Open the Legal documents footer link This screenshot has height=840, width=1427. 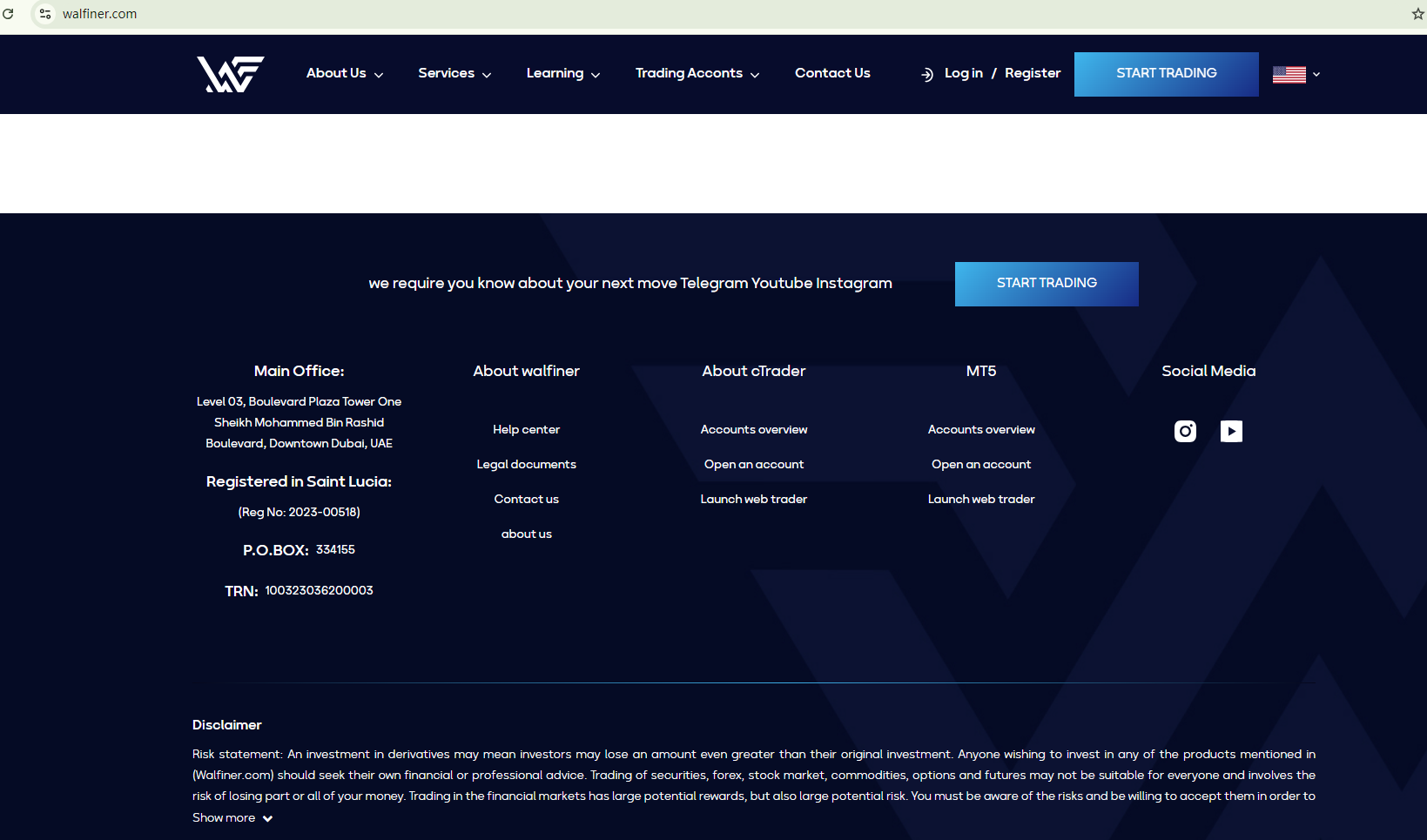(526, 464)
